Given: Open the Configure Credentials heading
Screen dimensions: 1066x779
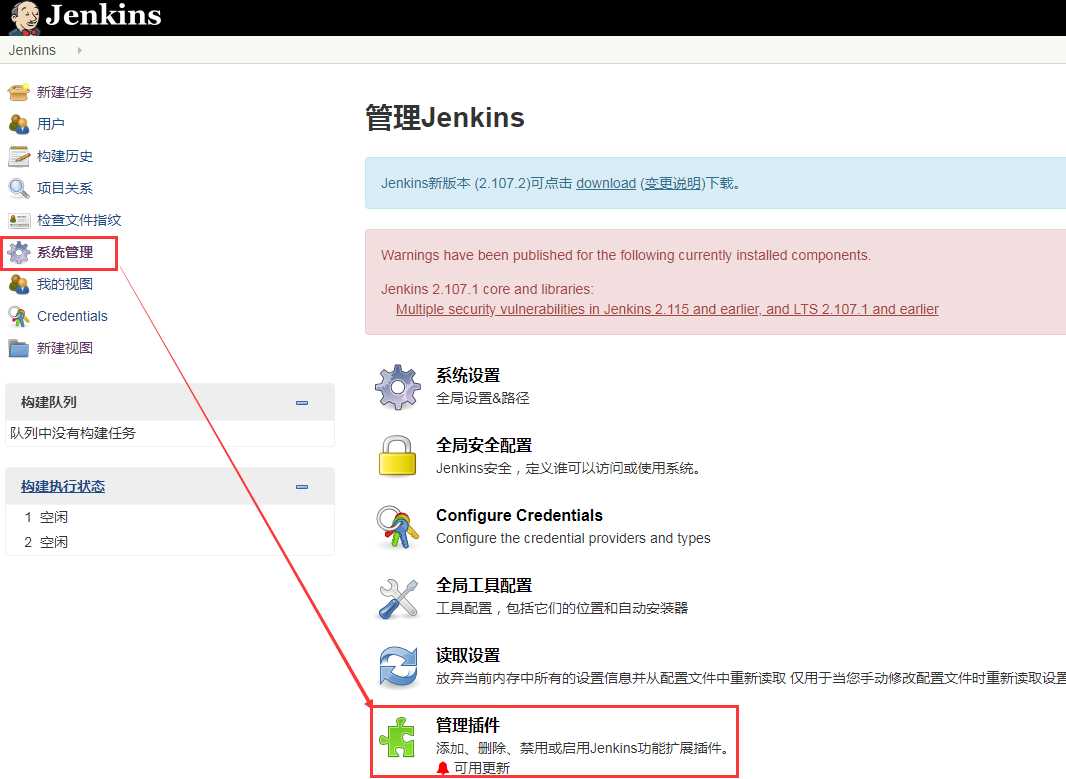Looking at the screenshot, I should click(x=519, y=515).
